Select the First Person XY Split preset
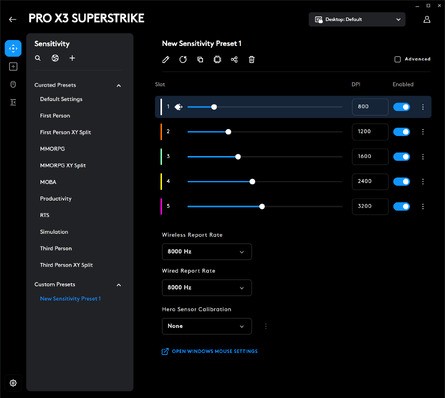Image resolution: width=445 pixels, height=398 pixels. point(65,132)
